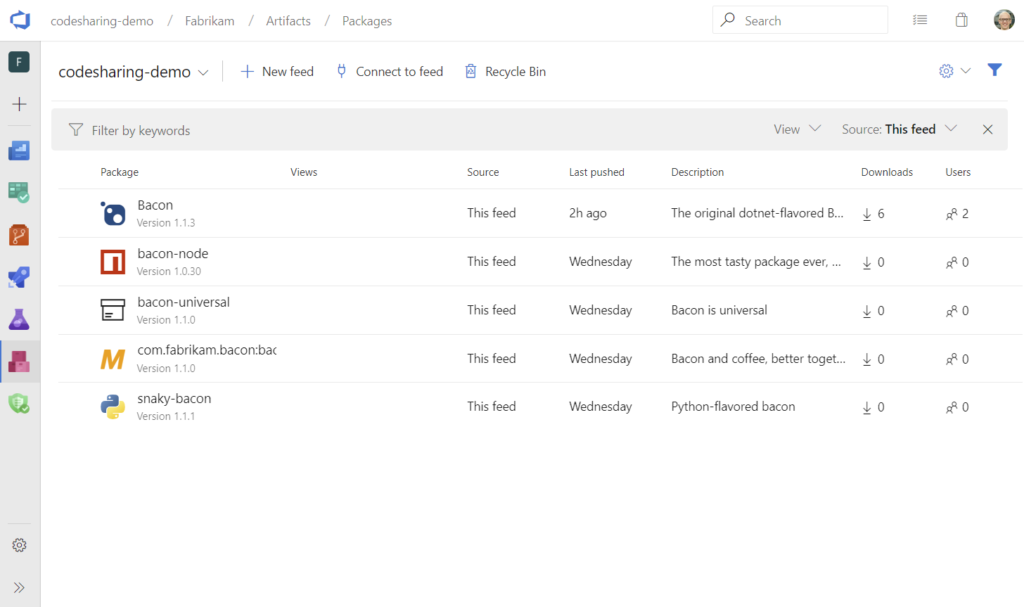Expand the sidebar with double chevron

(19, 587)
